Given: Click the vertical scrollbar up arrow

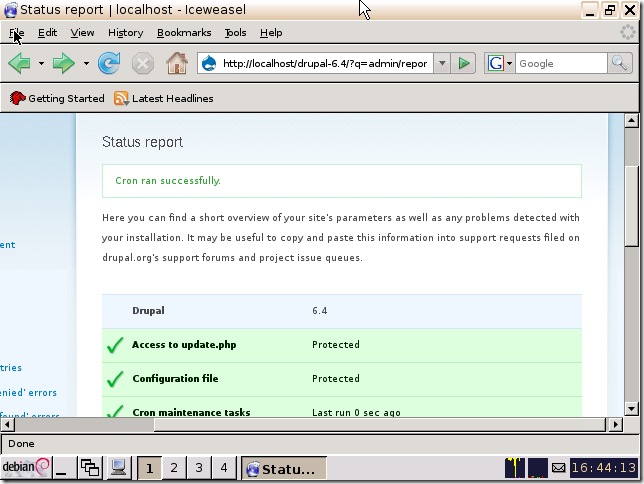Looking at the screenshot, I should (x=631, y=121).
